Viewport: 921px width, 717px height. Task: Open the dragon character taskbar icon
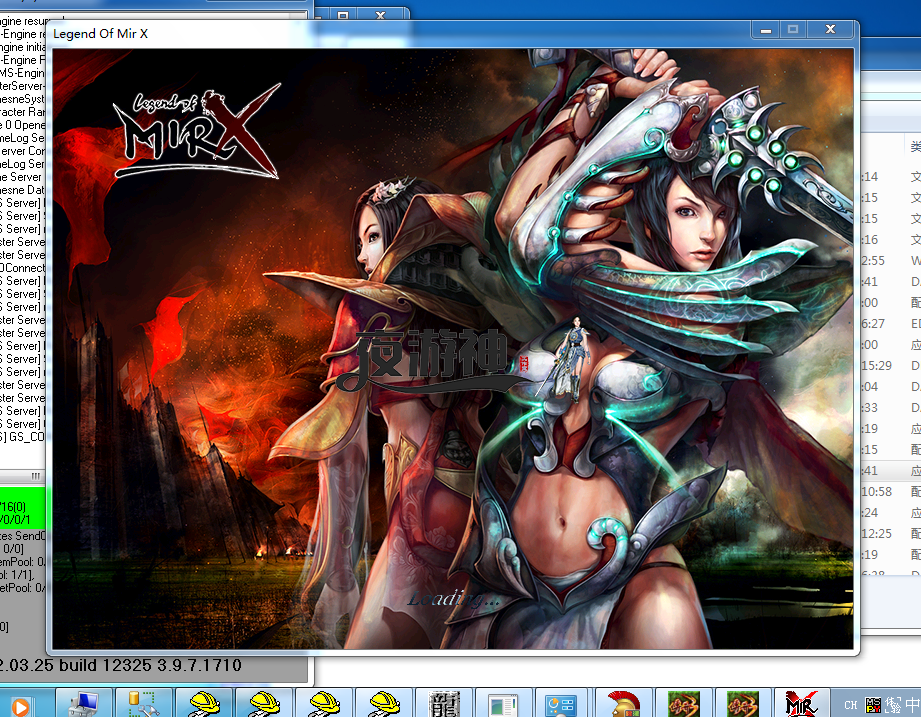(x=443, y=703)
